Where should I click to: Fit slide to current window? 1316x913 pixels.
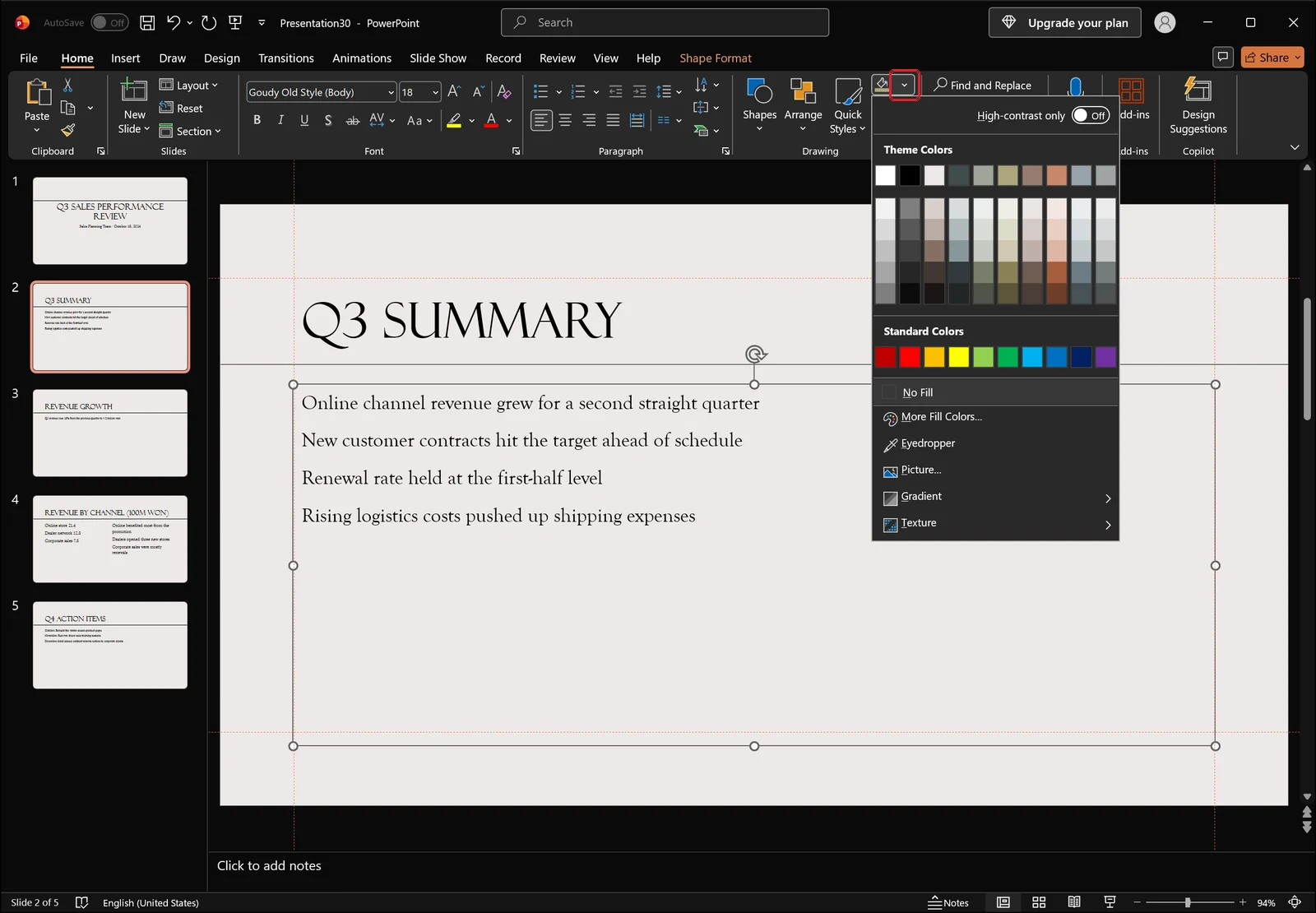[1295, 902]
